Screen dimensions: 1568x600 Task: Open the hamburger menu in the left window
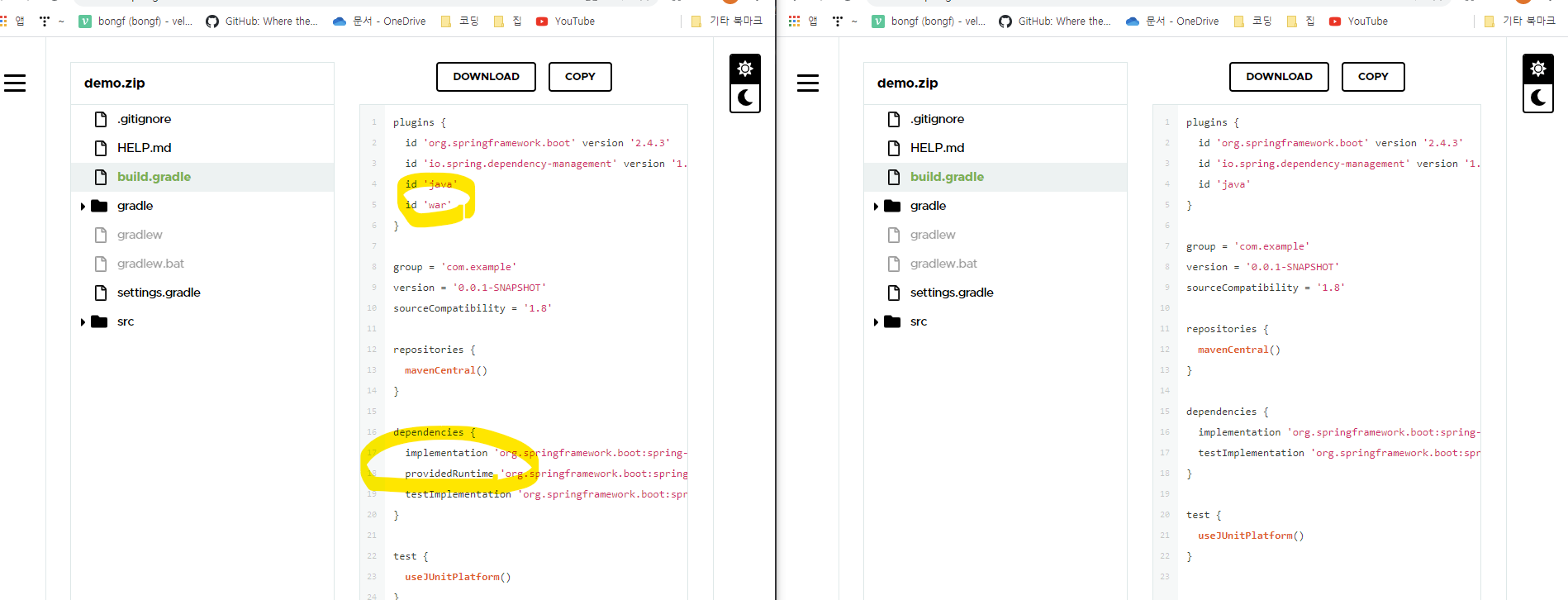click(15, 83)
